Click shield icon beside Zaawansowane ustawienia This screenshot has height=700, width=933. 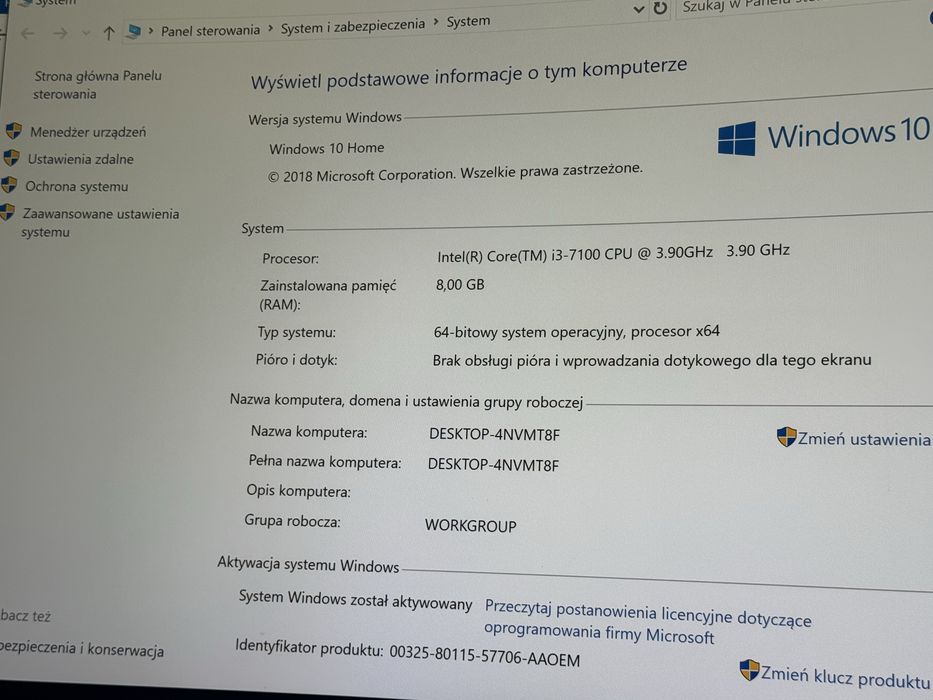click(7, 212)
